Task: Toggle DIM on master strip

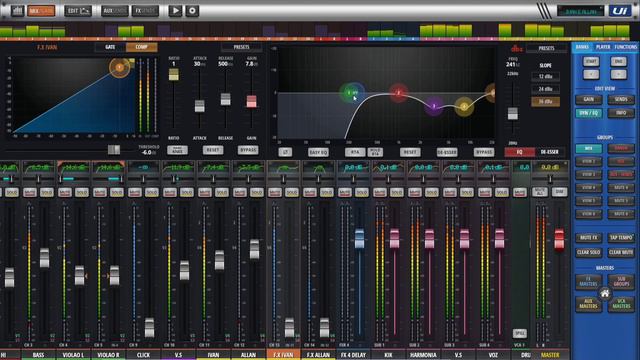Action: tap(560, 192)
